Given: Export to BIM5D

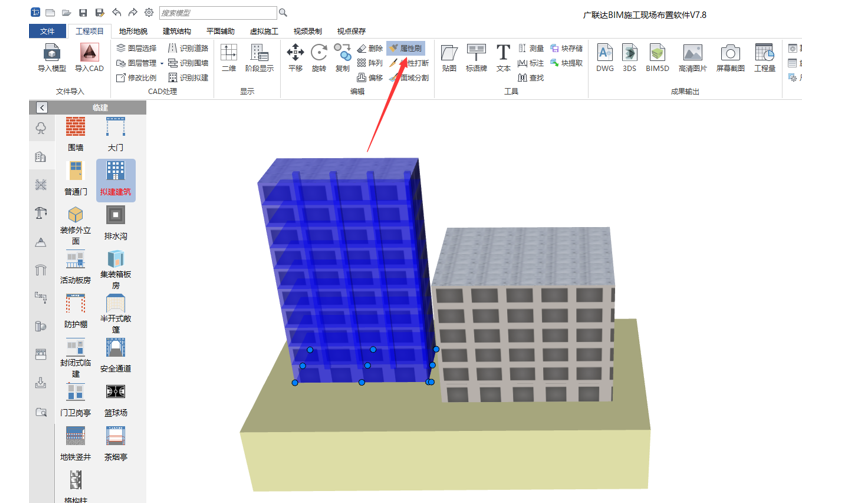Looking at the screenshot, I should click(657, 57).
